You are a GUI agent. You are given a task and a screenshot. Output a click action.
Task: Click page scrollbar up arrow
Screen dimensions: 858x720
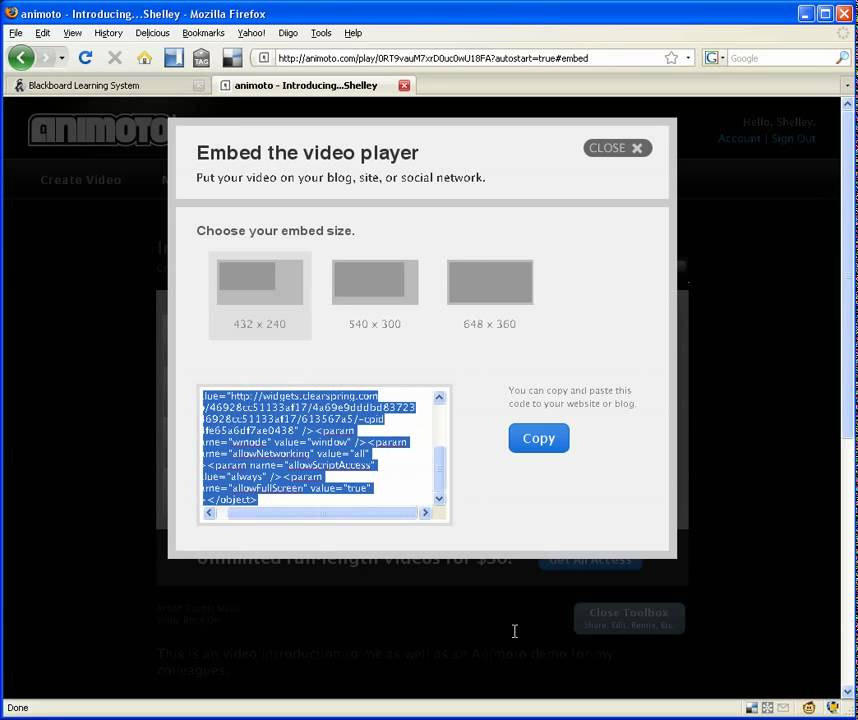[x=848, y=103]
